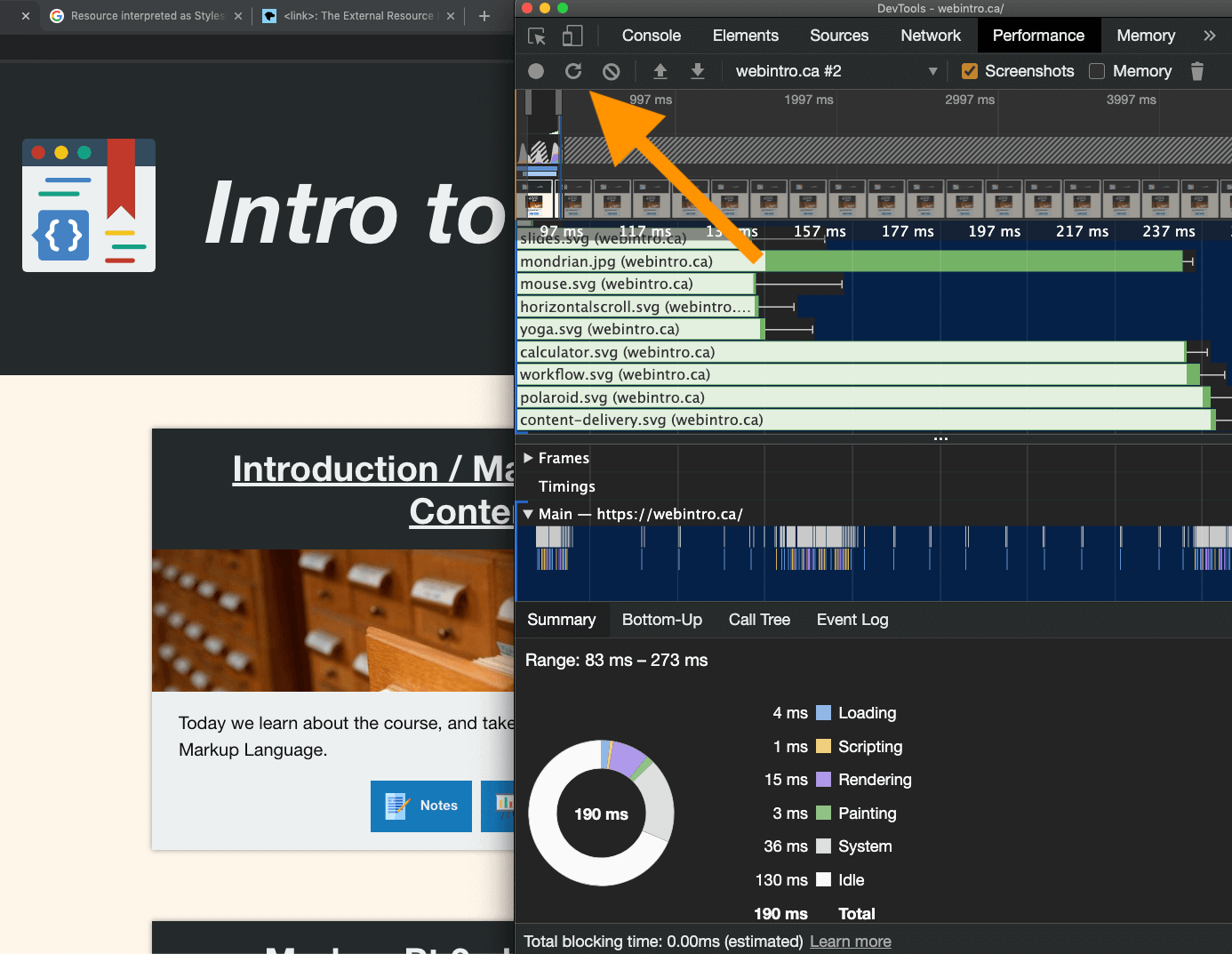The height and width of the screenshot is (954, 1232).
Task: Switch to the Network tab
Action: pyautogui.click(x=930, y=36)
